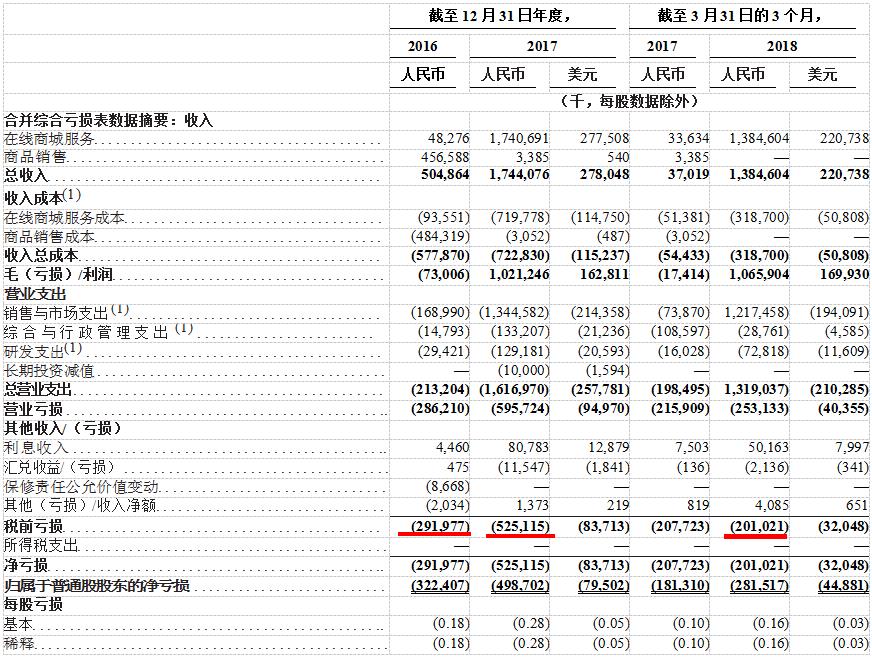The image size is (872, 658).
Task: Click the "收入总成本" row label
Action: click(41, 255)
